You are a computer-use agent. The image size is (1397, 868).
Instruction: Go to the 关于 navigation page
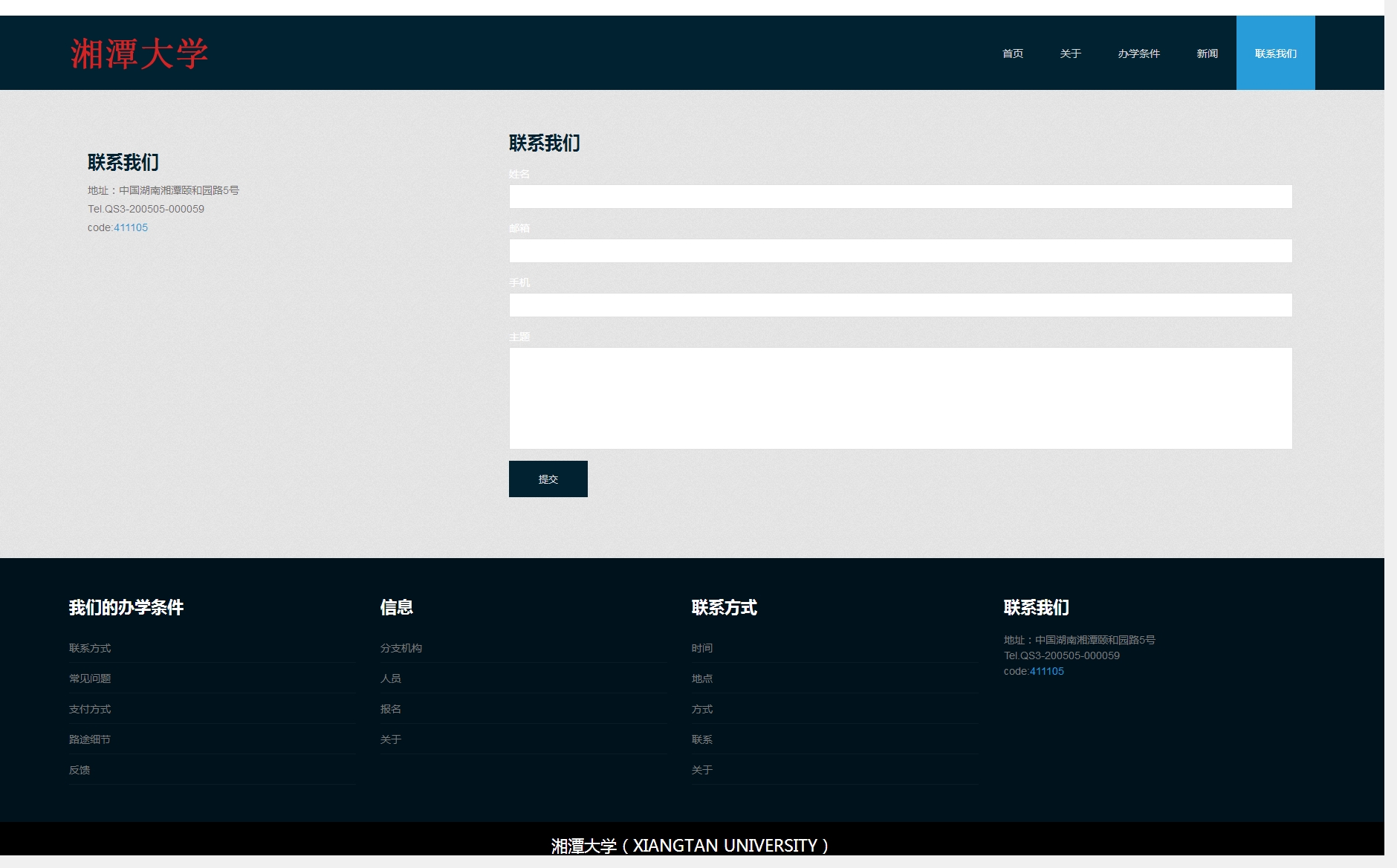point(1070,54)
